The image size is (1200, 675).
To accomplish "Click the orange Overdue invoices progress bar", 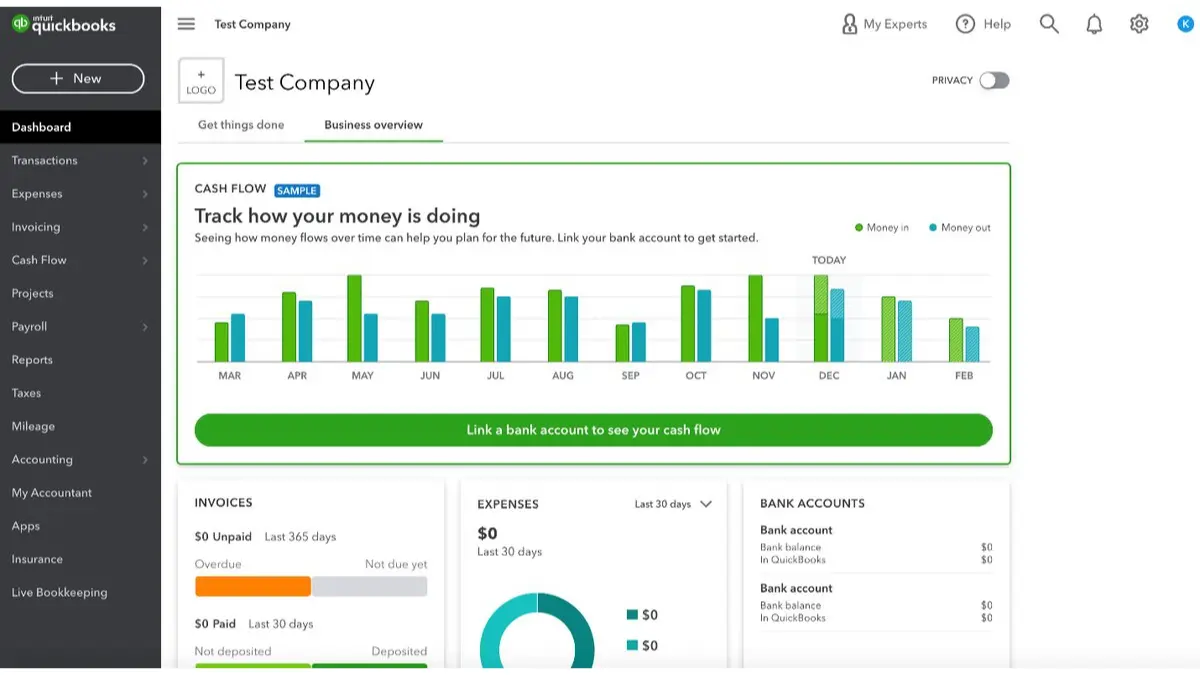I will 252,585.
